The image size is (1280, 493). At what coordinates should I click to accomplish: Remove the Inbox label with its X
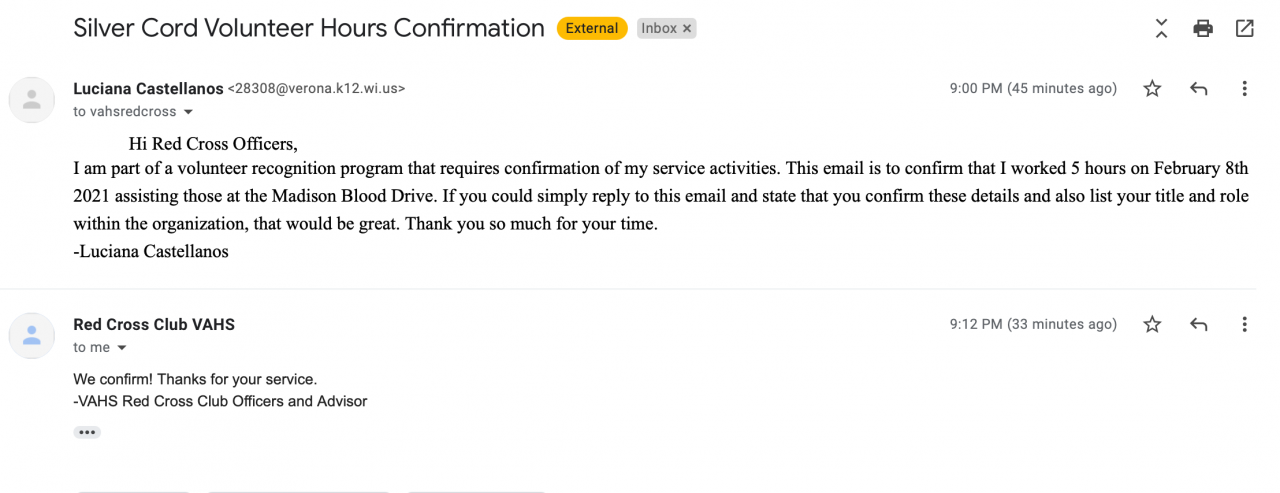687,29
